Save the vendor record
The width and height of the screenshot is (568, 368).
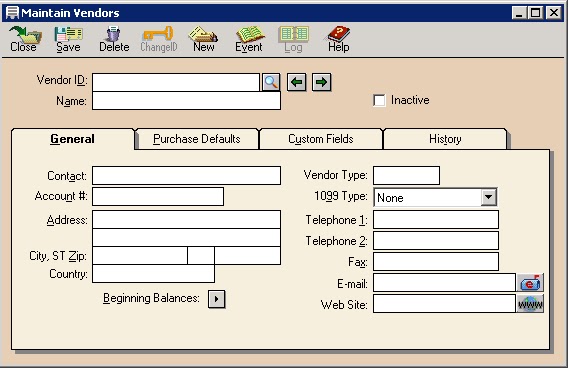coord(68,39)
